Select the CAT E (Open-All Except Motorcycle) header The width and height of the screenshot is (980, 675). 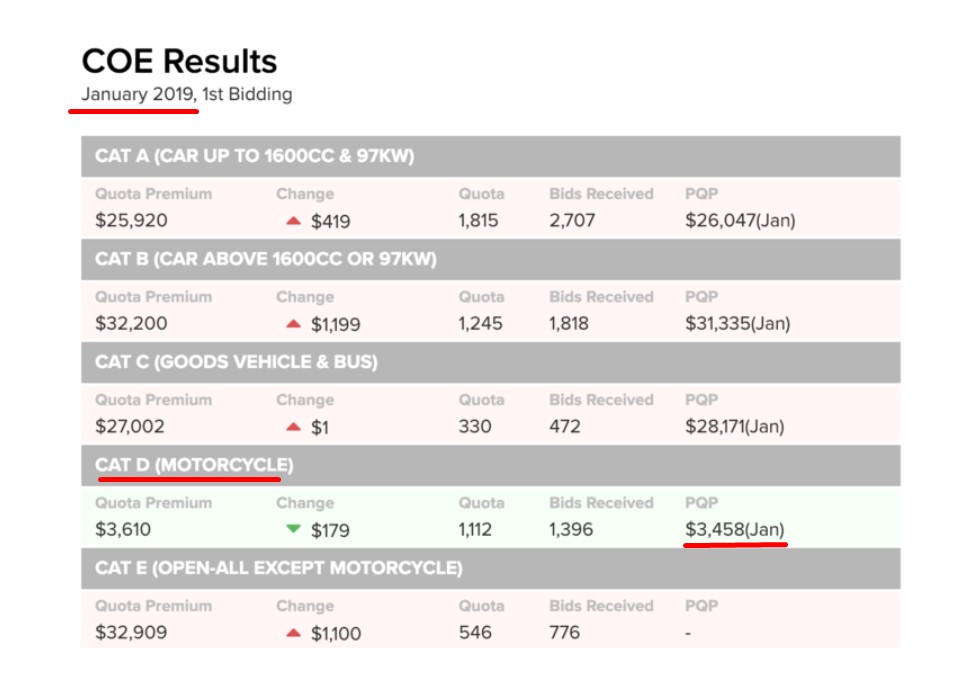tap(278, 568)
